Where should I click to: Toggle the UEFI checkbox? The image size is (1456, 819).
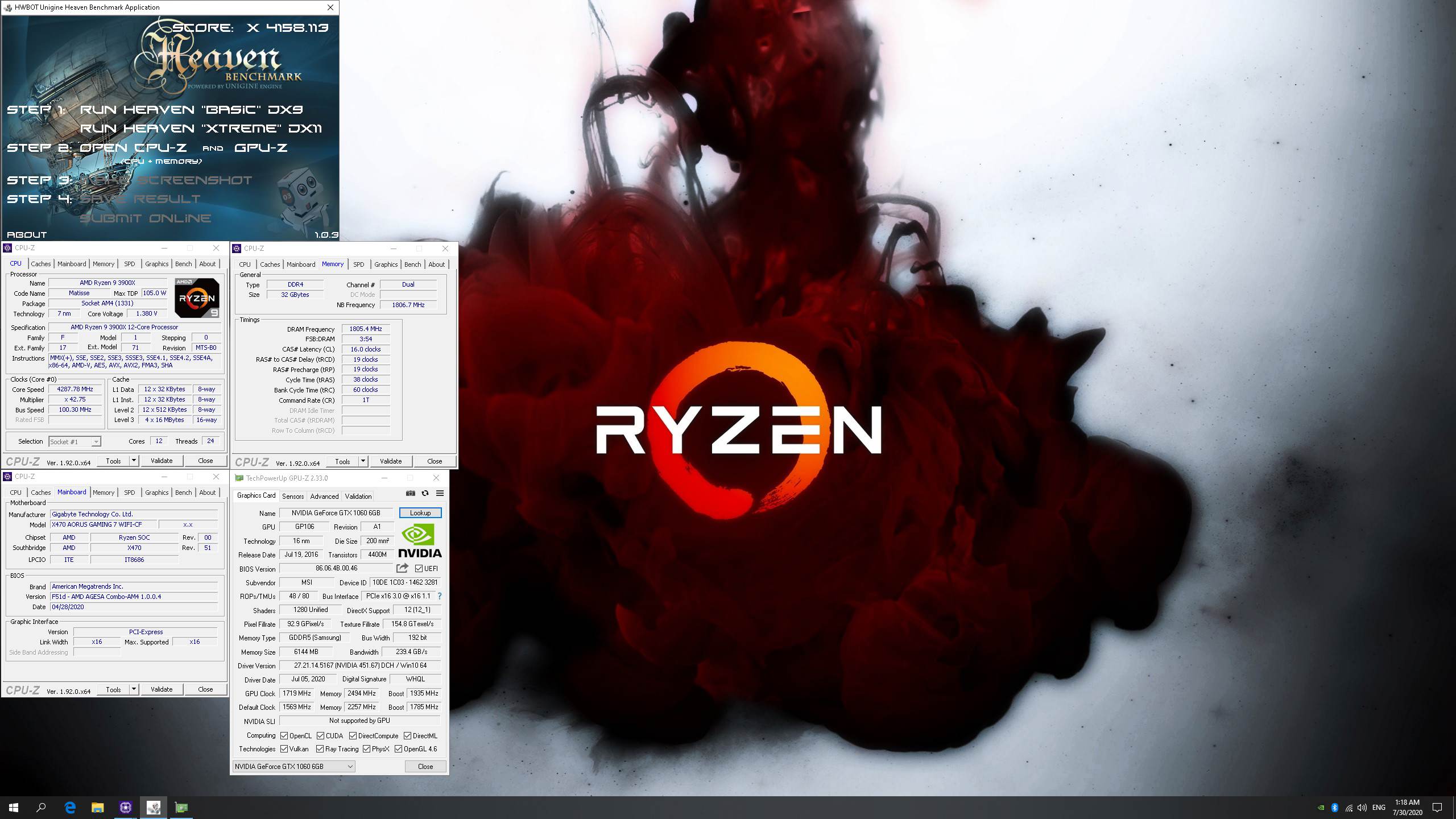tap(419, 568)
